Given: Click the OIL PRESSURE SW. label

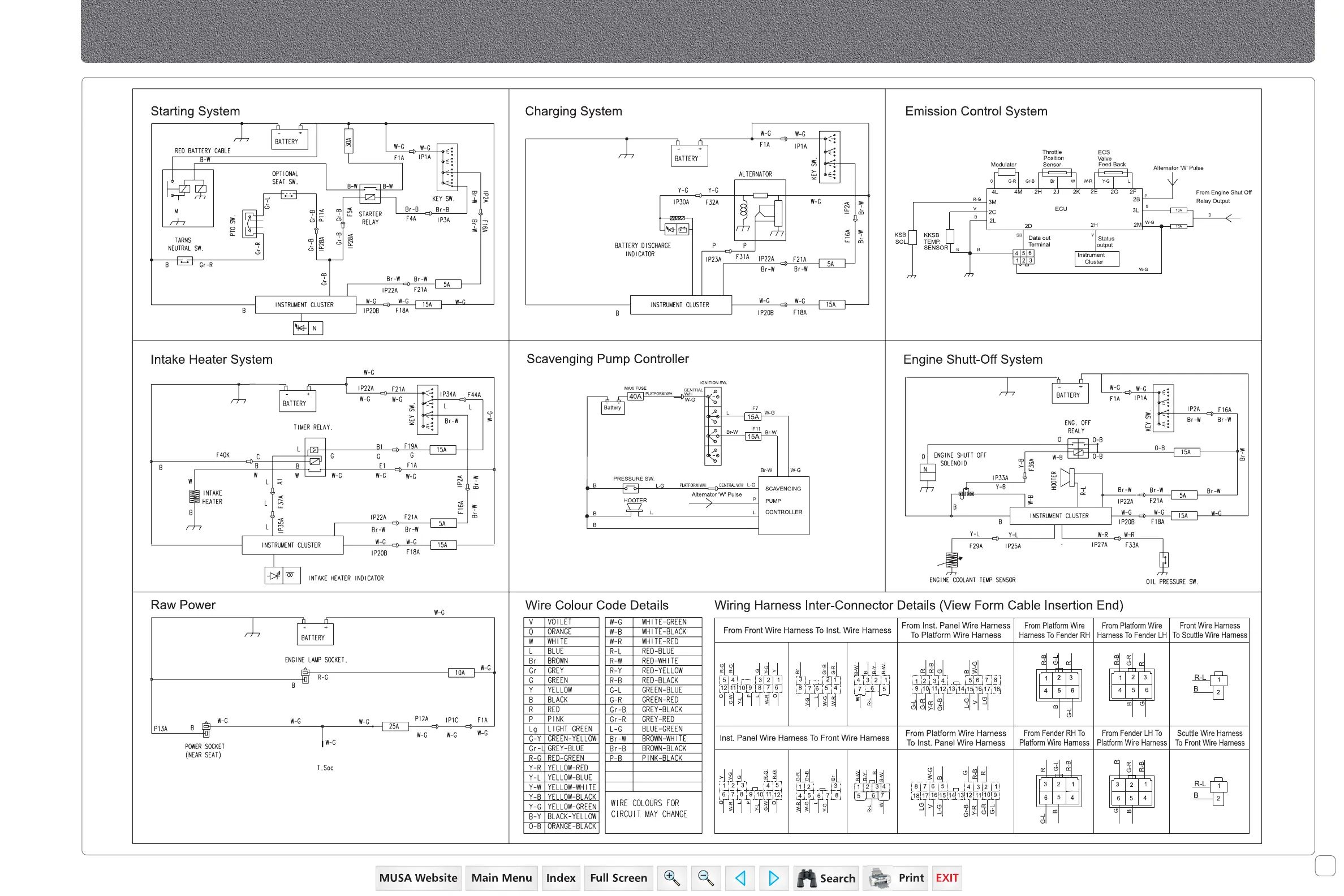Looking at the screenshot, I should point(1171,581).
